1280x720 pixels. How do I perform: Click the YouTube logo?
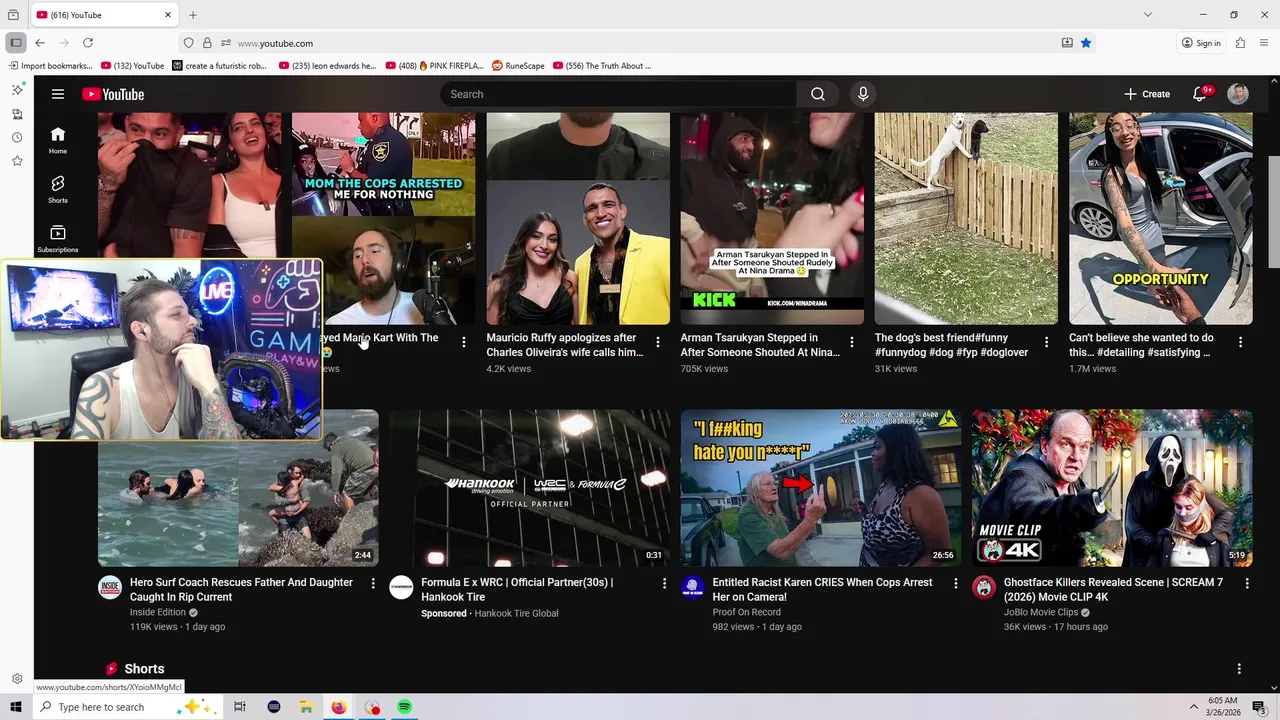[113, 94]
